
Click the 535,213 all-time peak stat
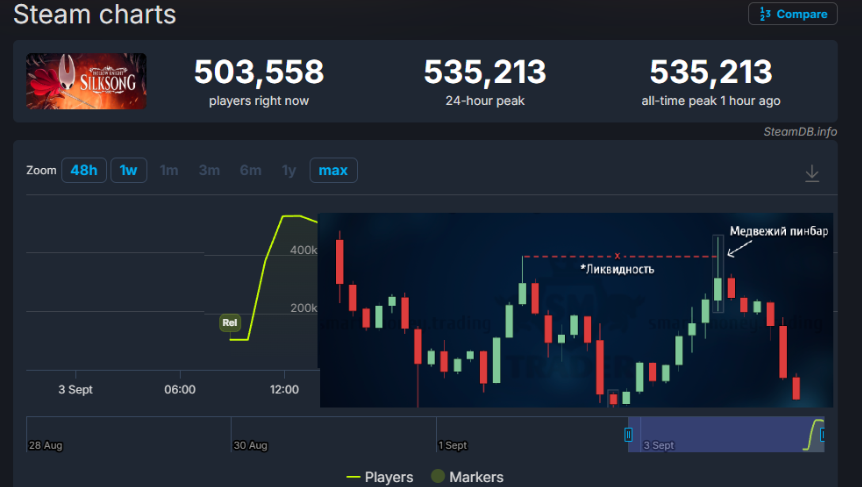[x=710, y=72]
